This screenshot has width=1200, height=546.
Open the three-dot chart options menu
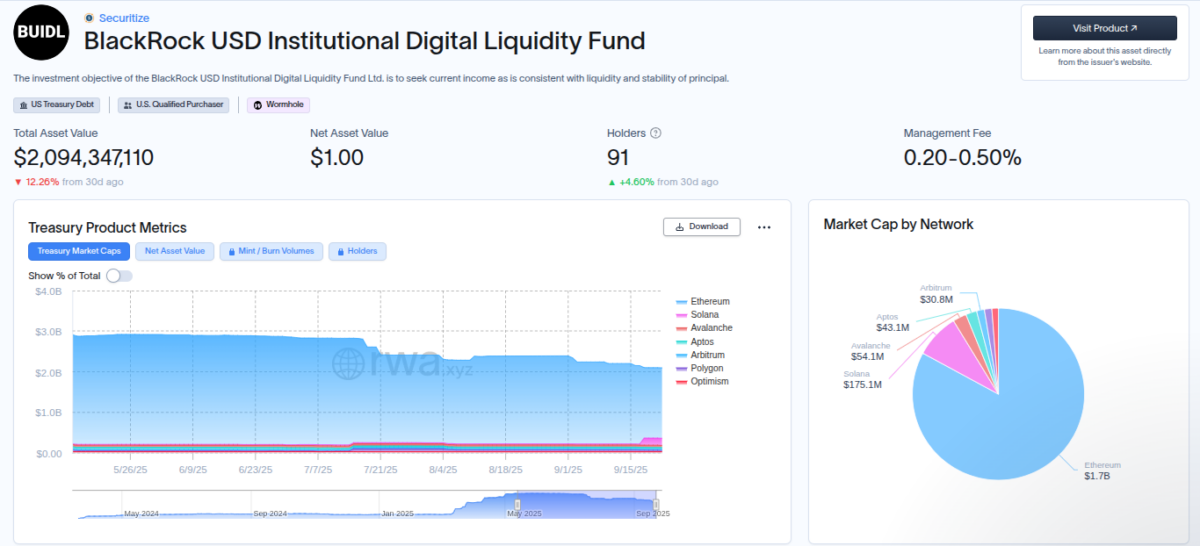click(764, 227)
